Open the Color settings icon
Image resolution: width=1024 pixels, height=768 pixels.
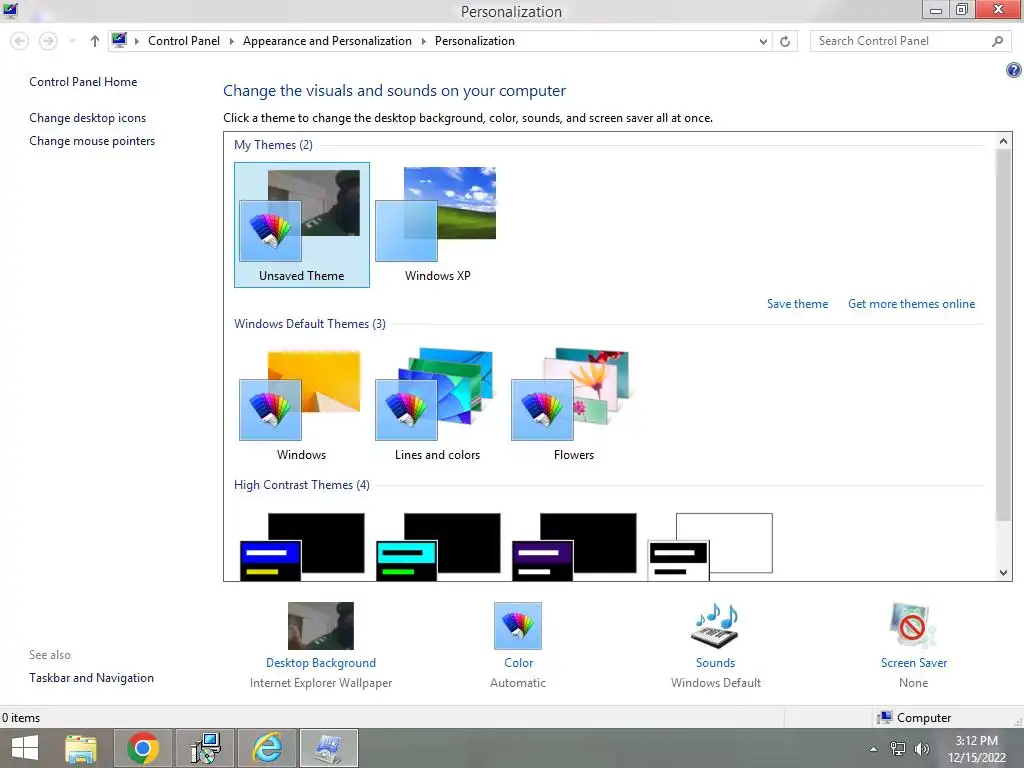(x=518, y=626)
